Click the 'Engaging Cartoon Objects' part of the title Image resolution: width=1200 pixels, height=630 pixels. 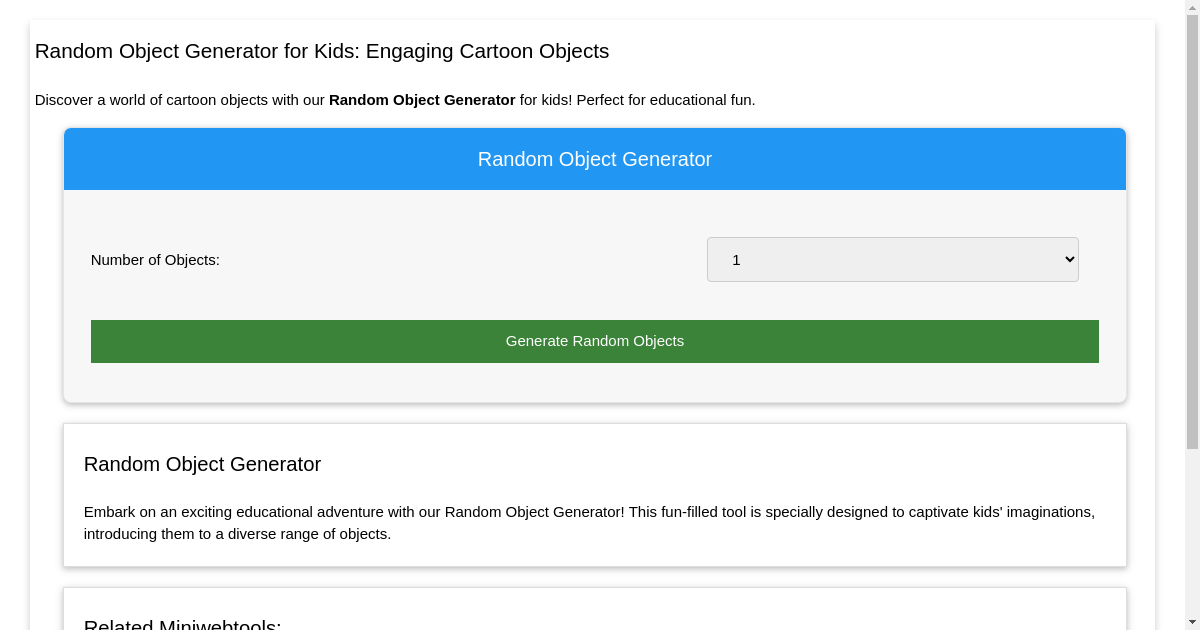(x=487, y=51)
